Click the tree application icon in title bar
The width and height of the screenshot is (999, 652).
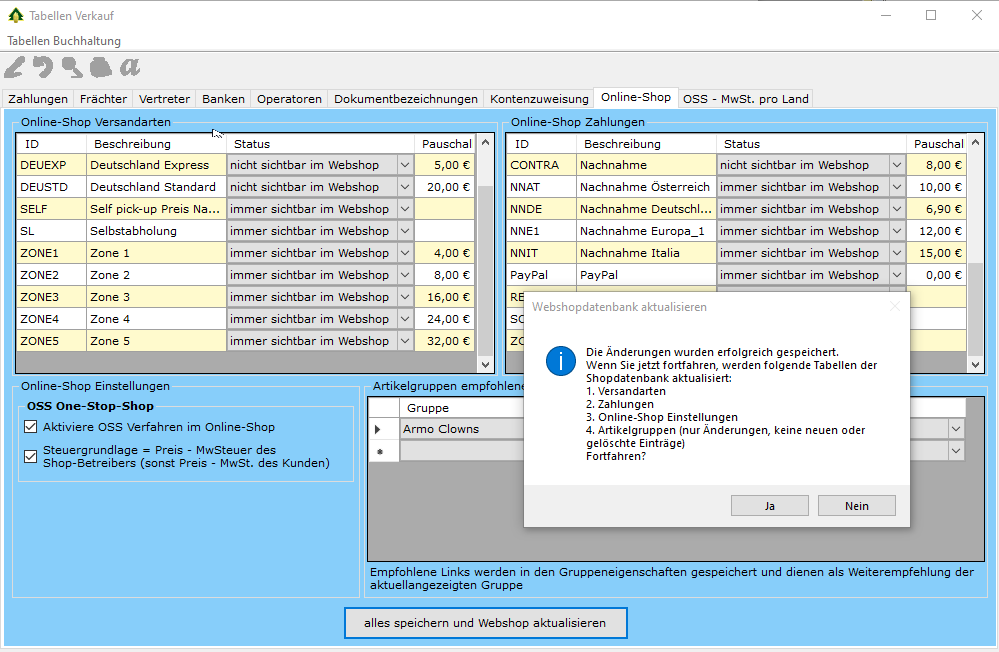(x=15, y=15)
